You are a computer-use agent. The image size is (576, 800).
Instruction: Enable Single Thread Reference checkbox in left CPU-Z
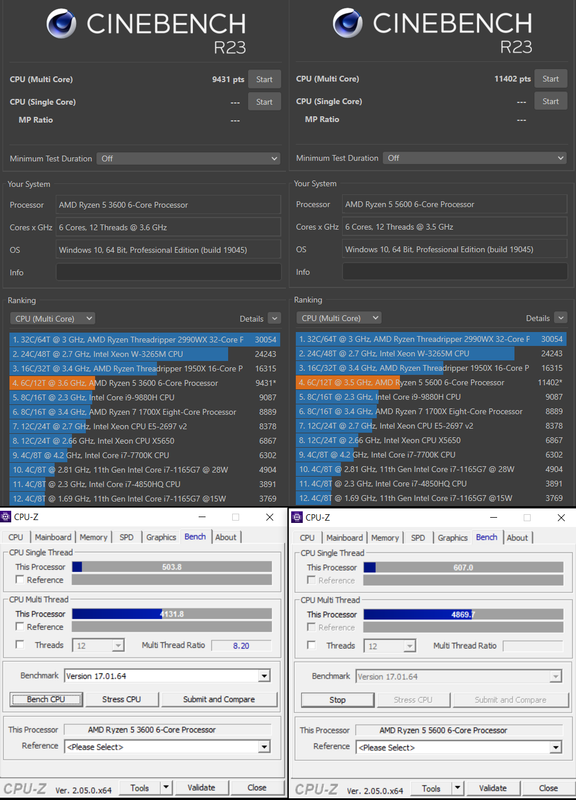[19, 580]
